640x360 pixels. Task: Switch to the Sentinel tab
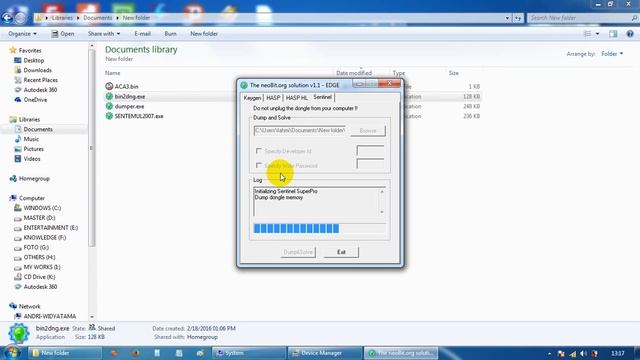tap(322, 97)
